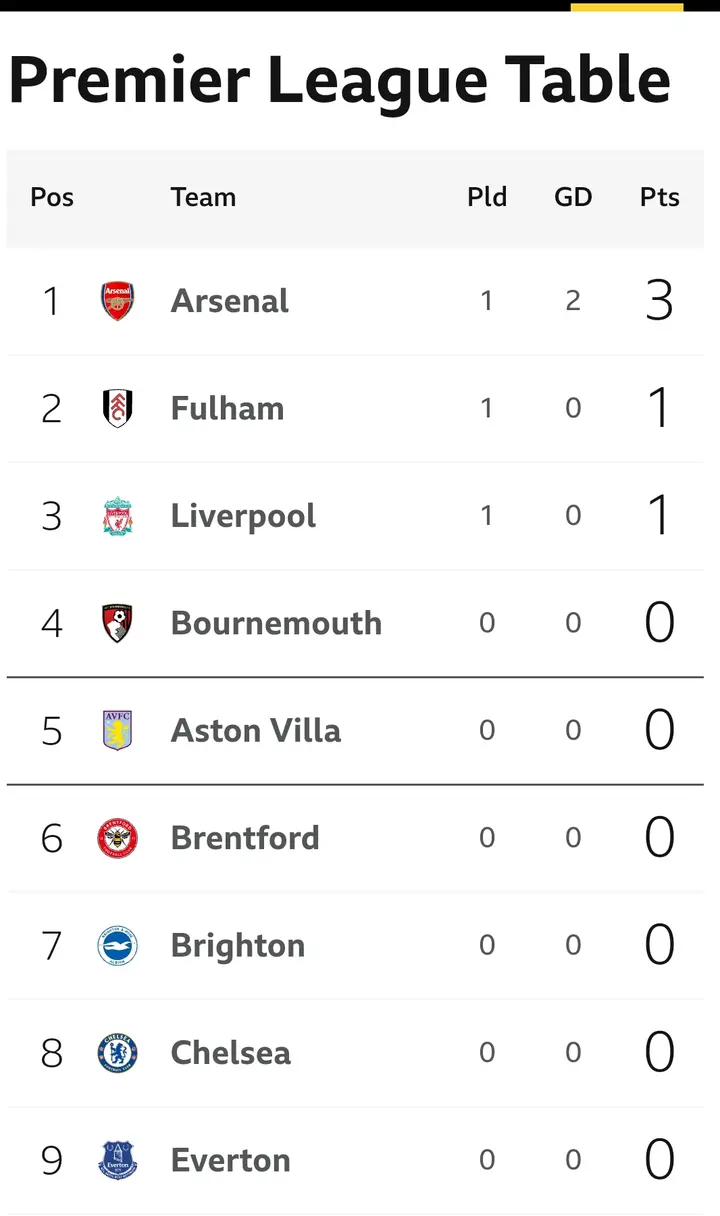Click the Brentford club crest icon
The image size is (720, 1216).
(x=118, y=838)
